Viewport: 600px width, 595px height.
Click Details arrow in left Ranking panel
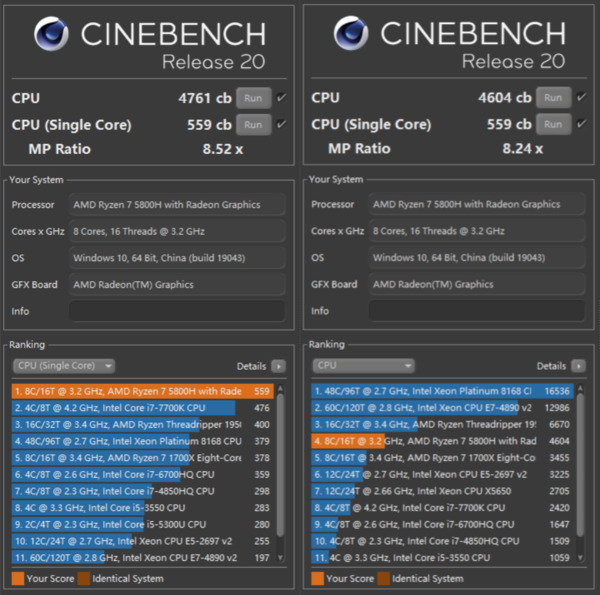click(279, 366)
